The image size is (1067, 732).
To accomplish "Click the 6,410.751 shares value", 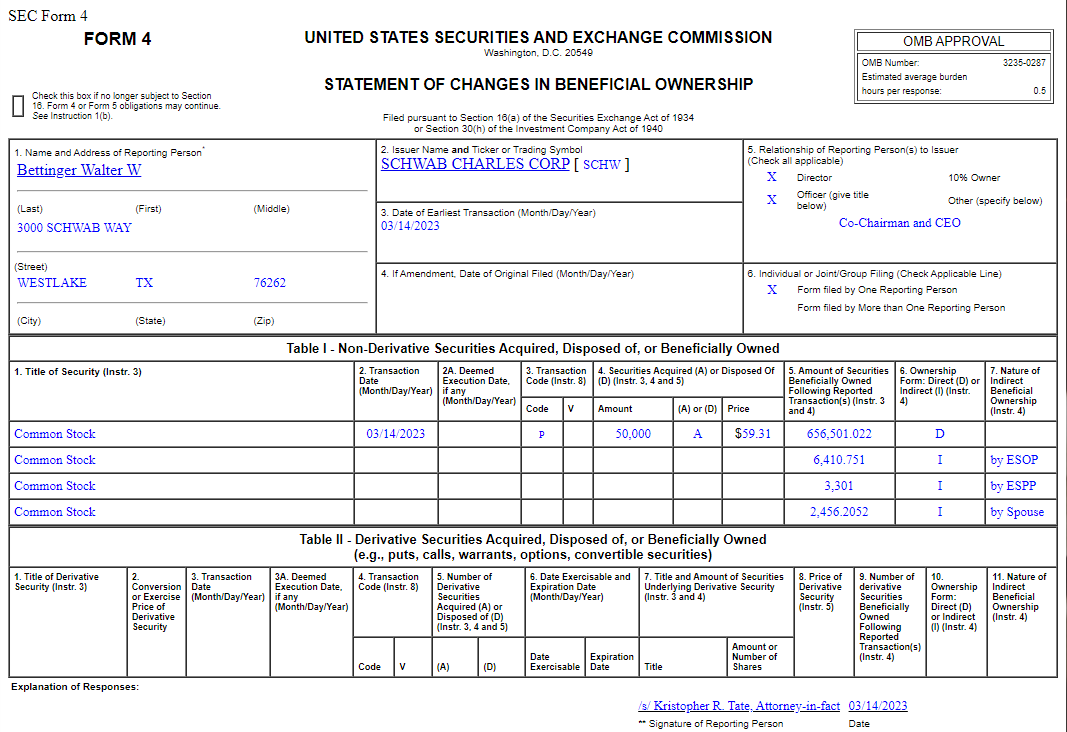I will pyautogui.click(x=839, y=460).
